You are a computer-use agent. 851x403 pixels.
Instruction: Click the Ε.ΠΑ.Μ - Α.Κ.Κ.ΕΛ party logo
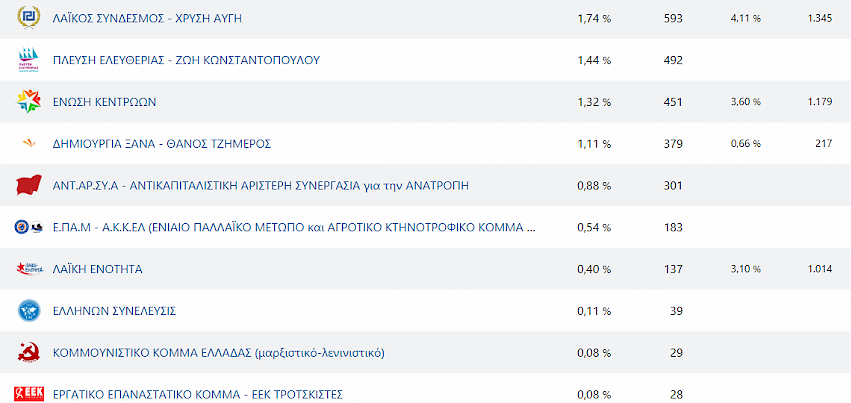tap(28, 228)
